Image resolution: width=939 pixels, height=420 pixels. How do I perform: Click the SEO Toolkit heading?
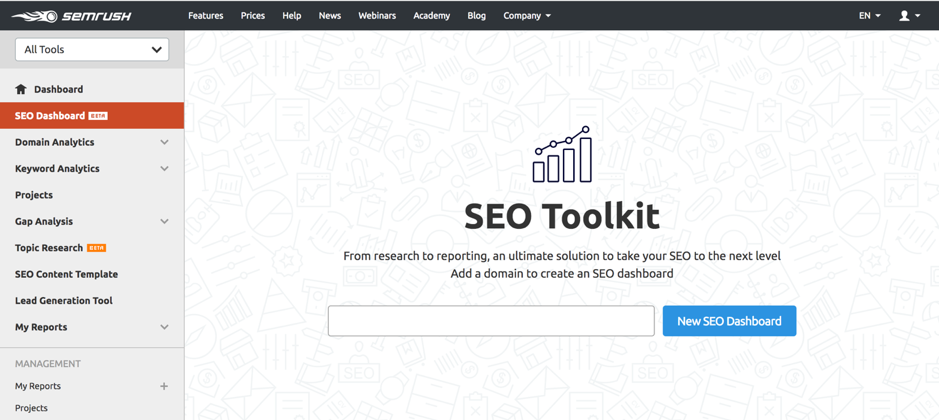[x=562, y=217]
